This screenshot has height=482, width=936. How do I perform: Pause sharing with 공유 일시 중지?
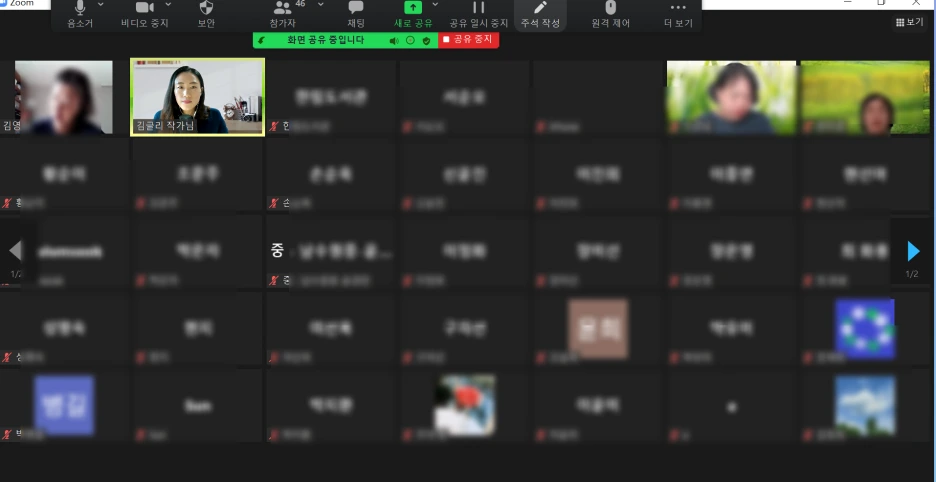click(479, 15)
